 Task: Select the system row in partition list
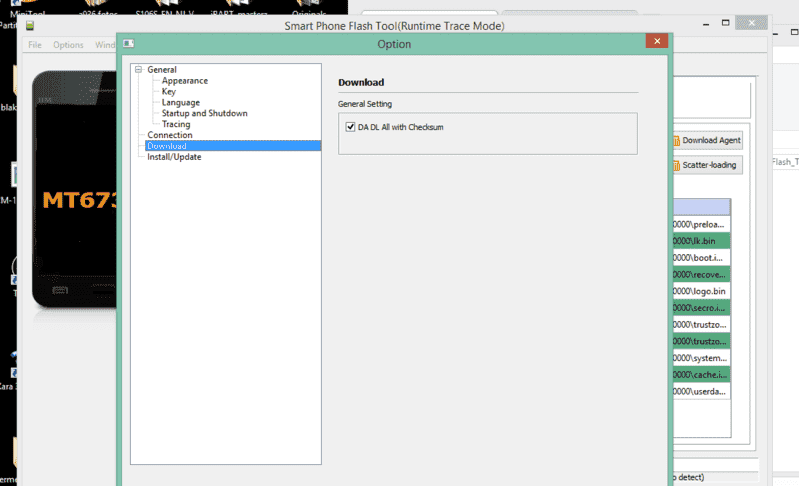(x=701, y=358)
